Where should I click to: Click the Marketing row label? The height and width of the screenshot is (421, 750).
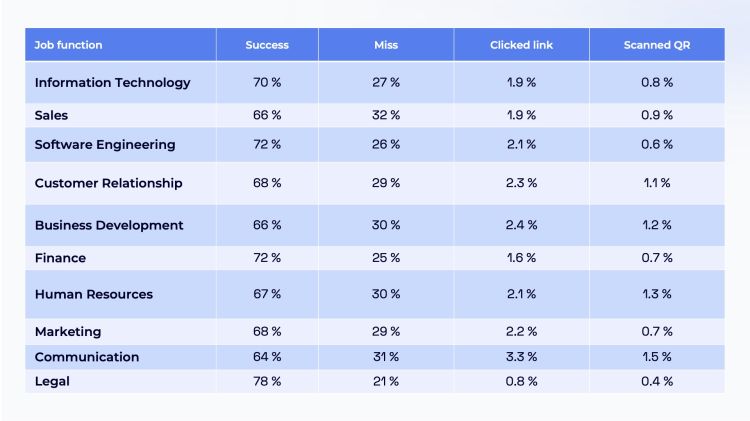point(68,332)
